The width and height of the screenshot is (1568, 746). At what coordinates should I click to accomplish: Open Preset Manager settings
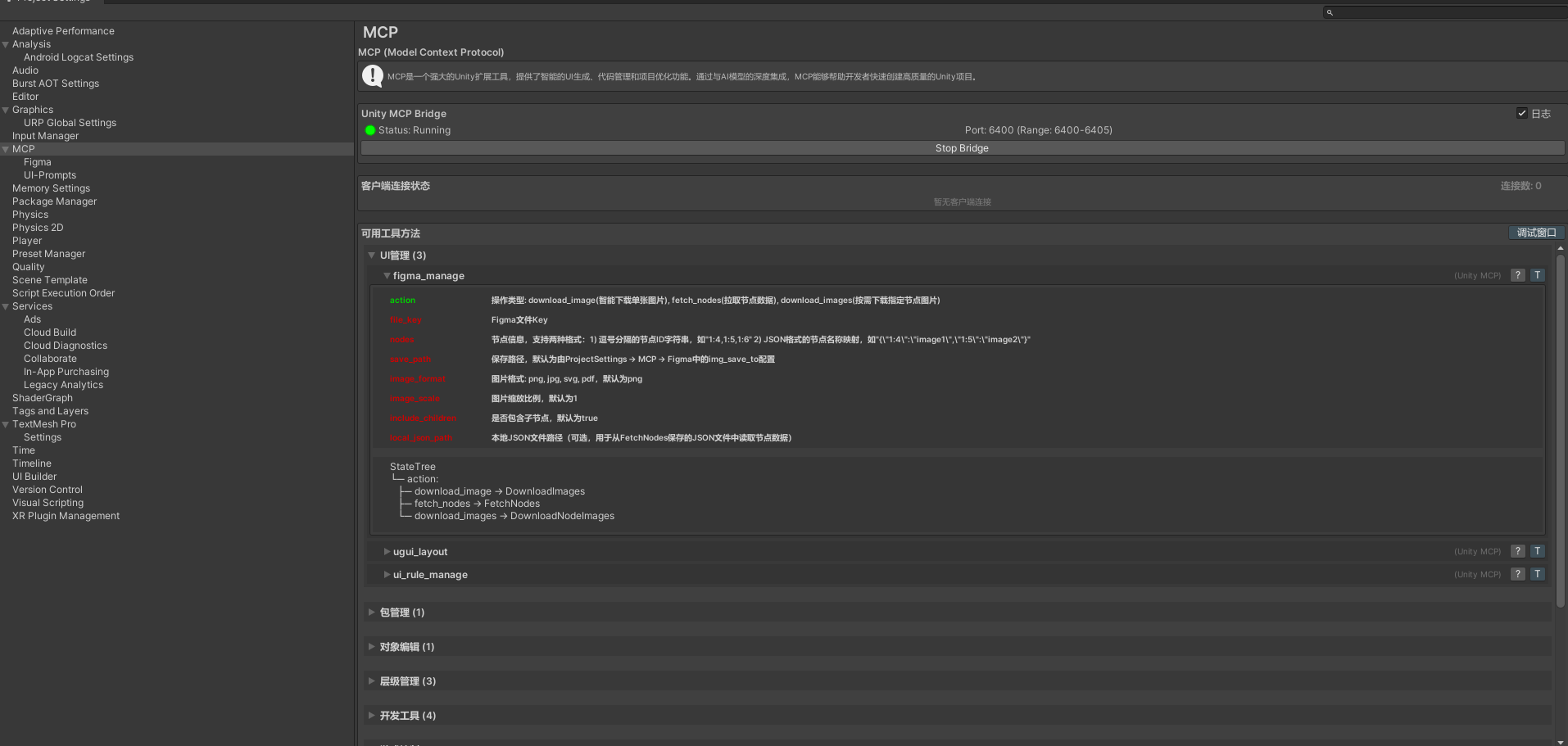click(x=48, y=254)
